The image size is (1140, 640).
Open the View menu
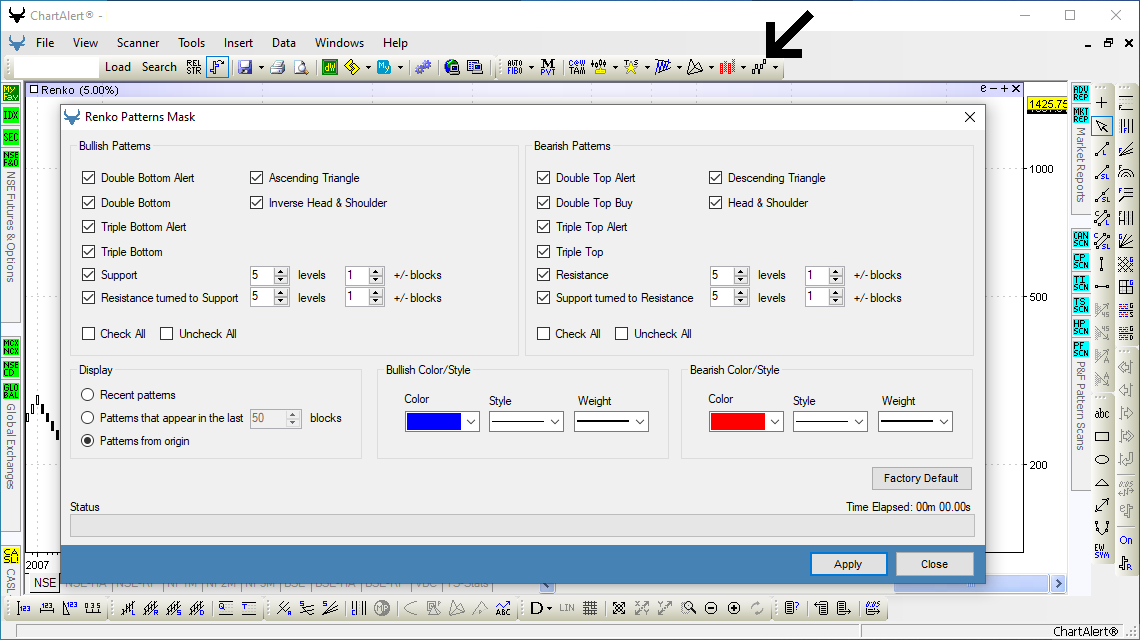85,43
